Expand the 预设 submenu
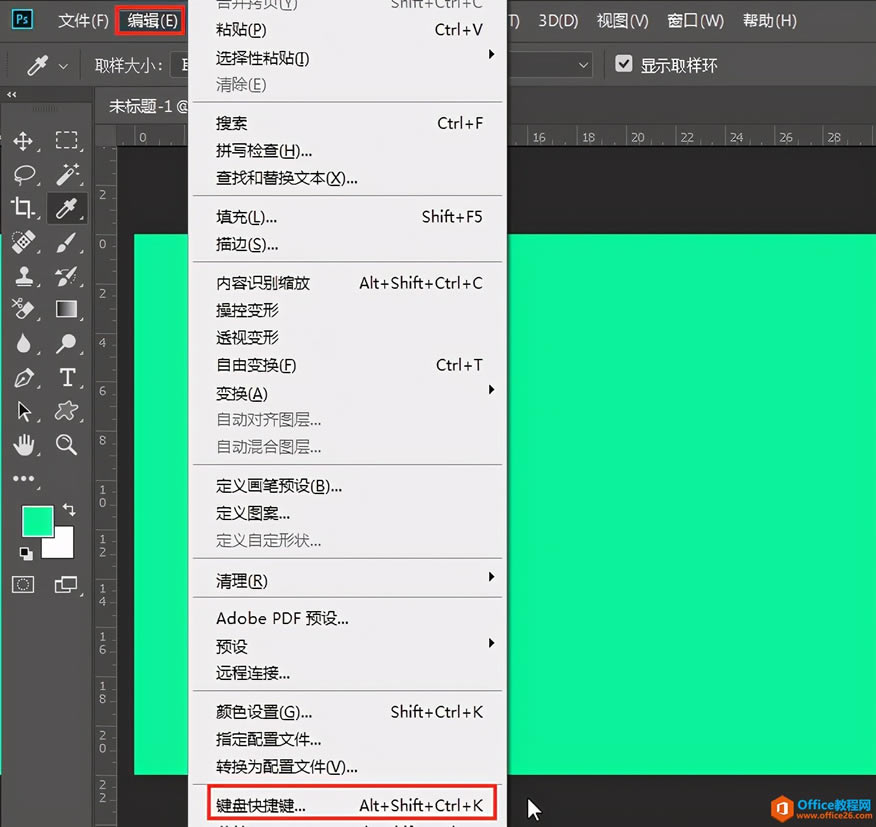The image size is (876, 827). pyautogui.click(x=347, y=647)
